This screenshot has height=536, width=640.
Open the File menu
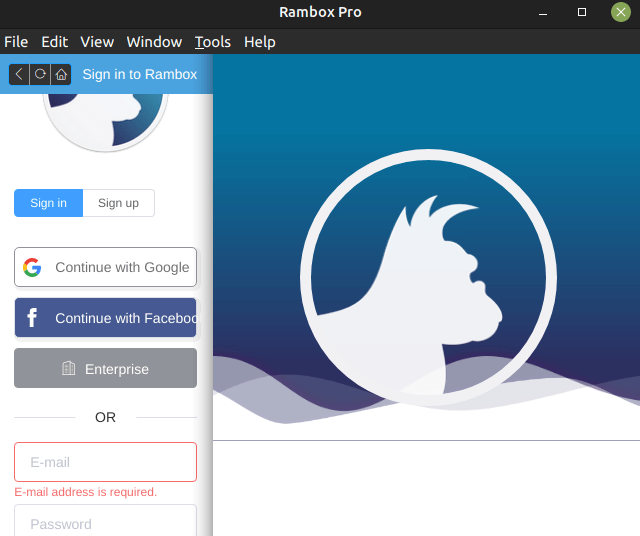coord(16,42)
